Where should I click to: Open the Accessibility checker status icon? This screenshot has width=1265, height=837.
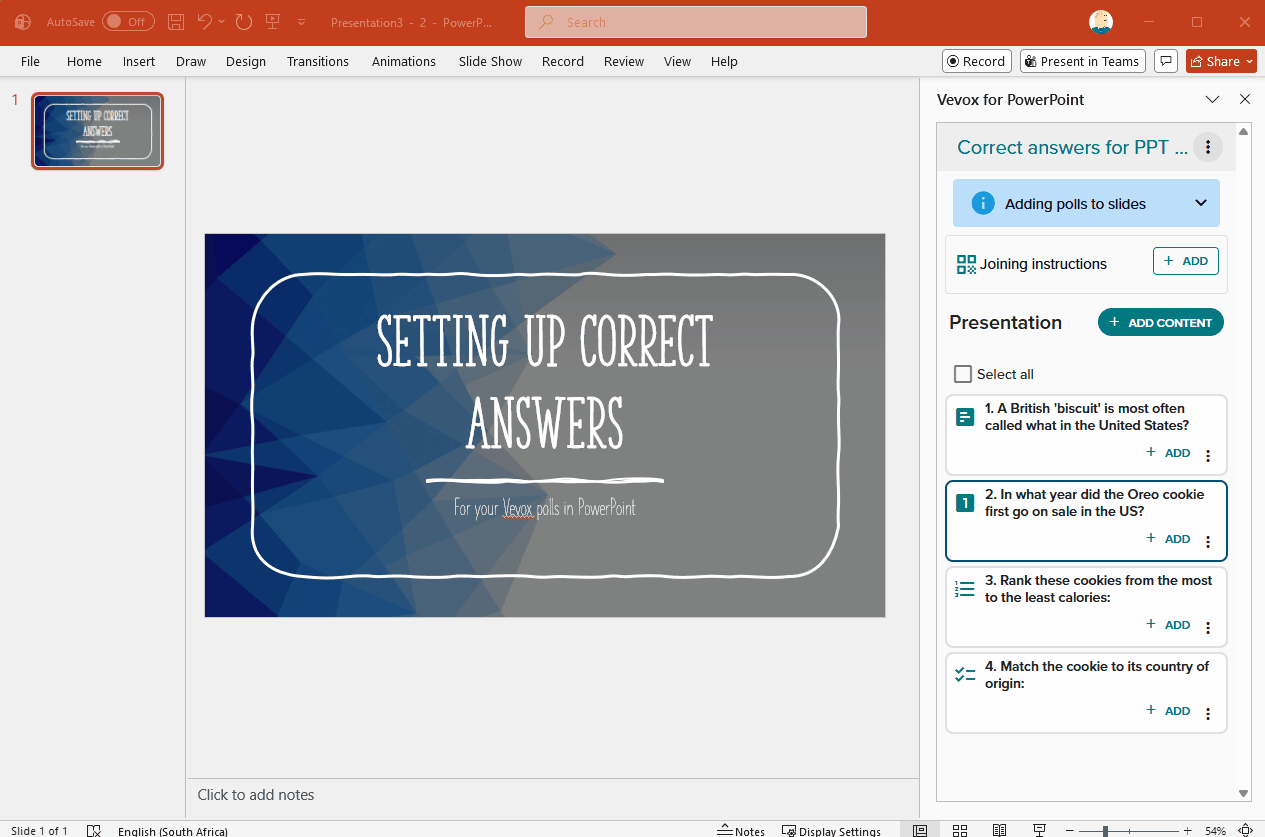coord(94,831)
